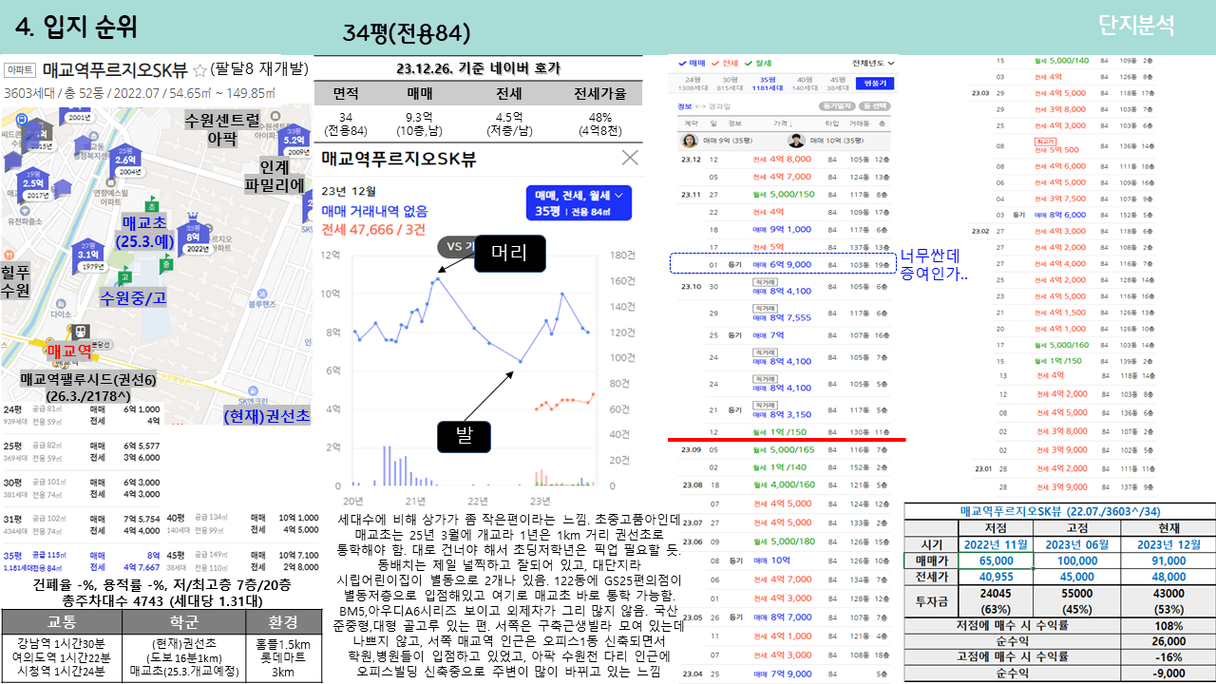Viewport: 1216px width, 684px height.
Task: Click the (현재)권선초 map label
Action: 266,414
